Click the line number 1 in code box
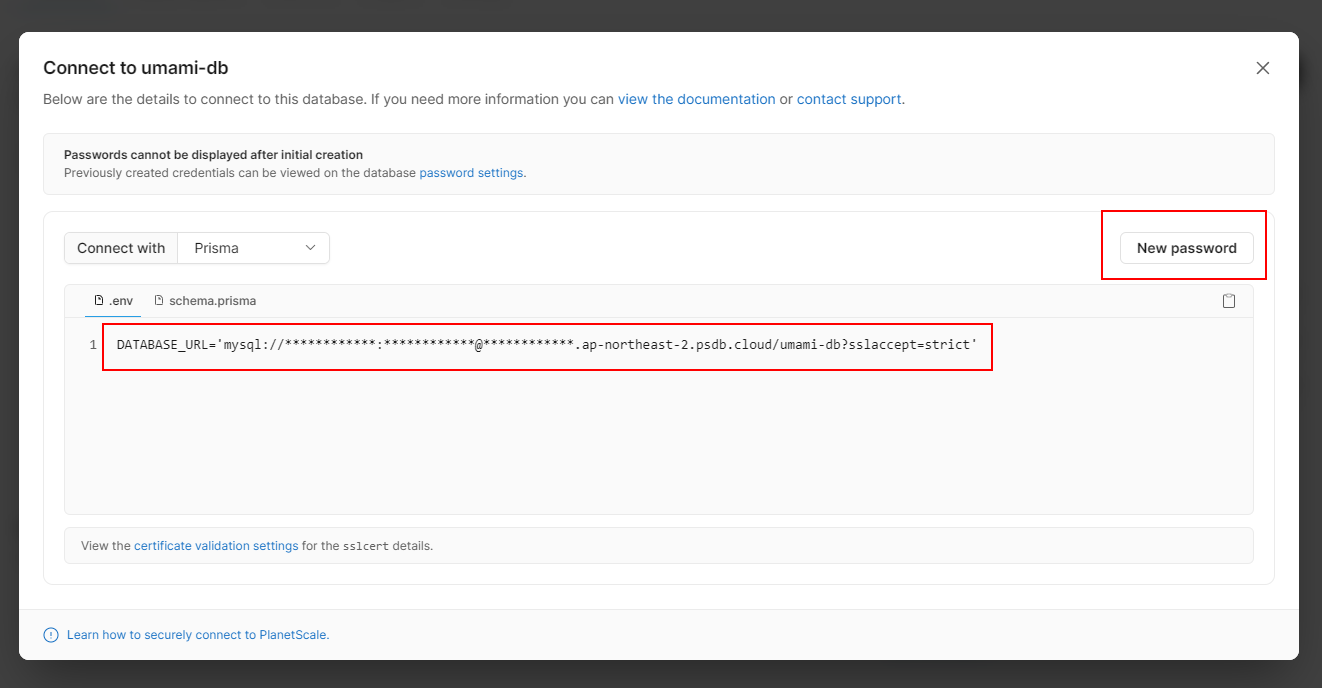 [x=93, y=345]
